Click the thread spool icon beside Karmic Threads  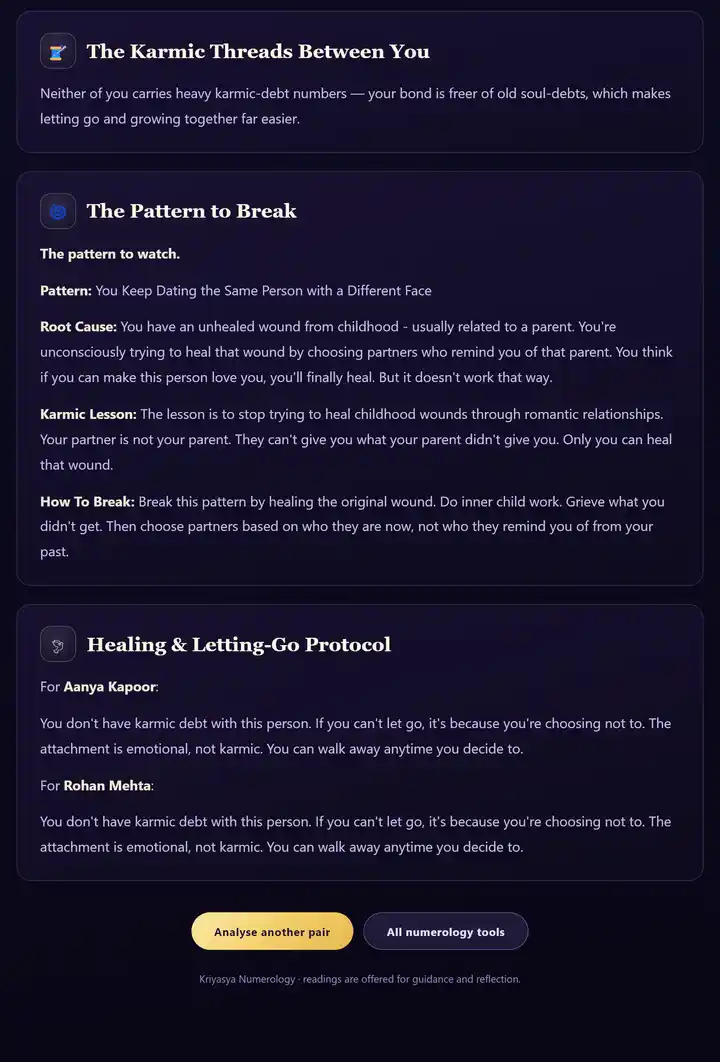coord(58,51)
